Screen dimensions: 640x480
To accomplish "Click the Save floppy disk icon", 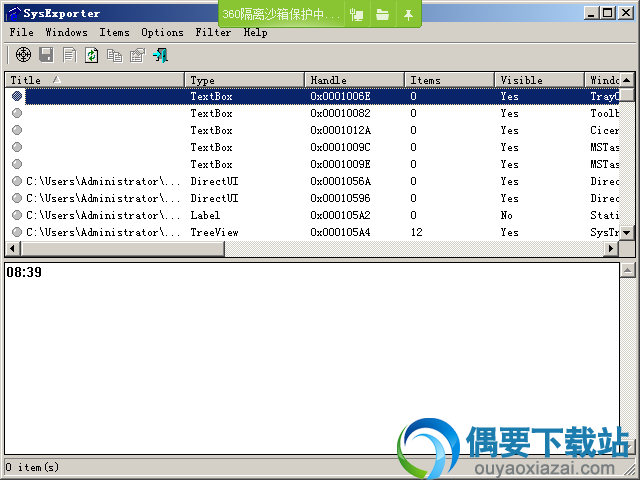I will coord(46,55).
